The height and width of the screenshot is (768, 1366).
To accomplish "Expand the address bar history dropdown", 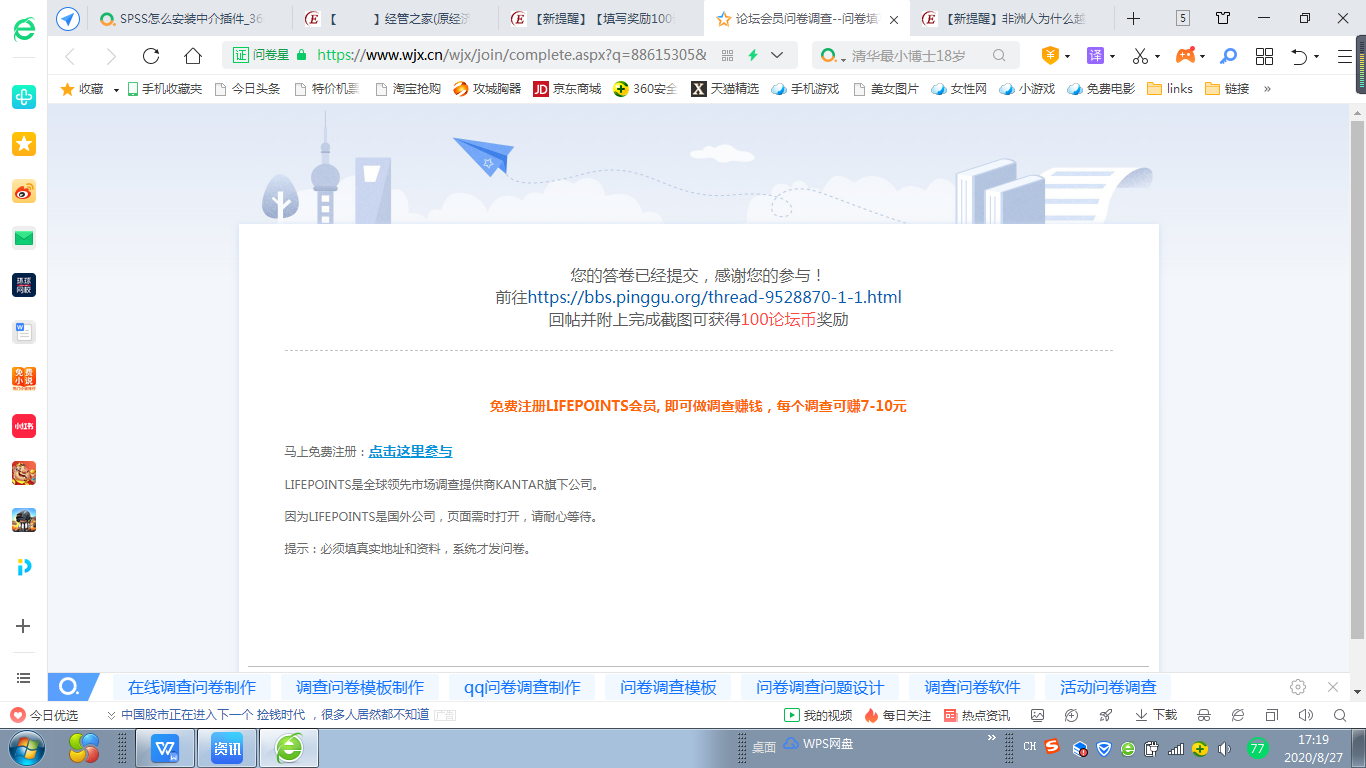I will click(x=778, y=56).
